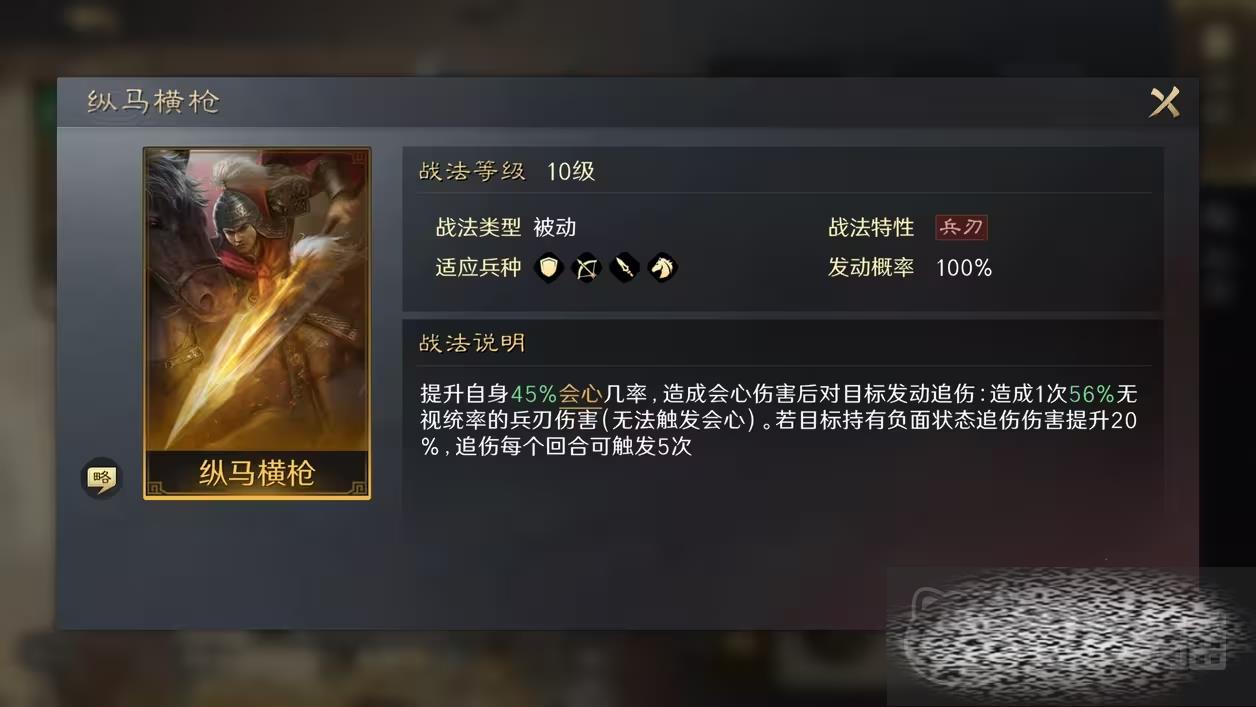This screenshot has width=1256, height=707.
Task: Tap the 战法特性 label
Action: 871,227
